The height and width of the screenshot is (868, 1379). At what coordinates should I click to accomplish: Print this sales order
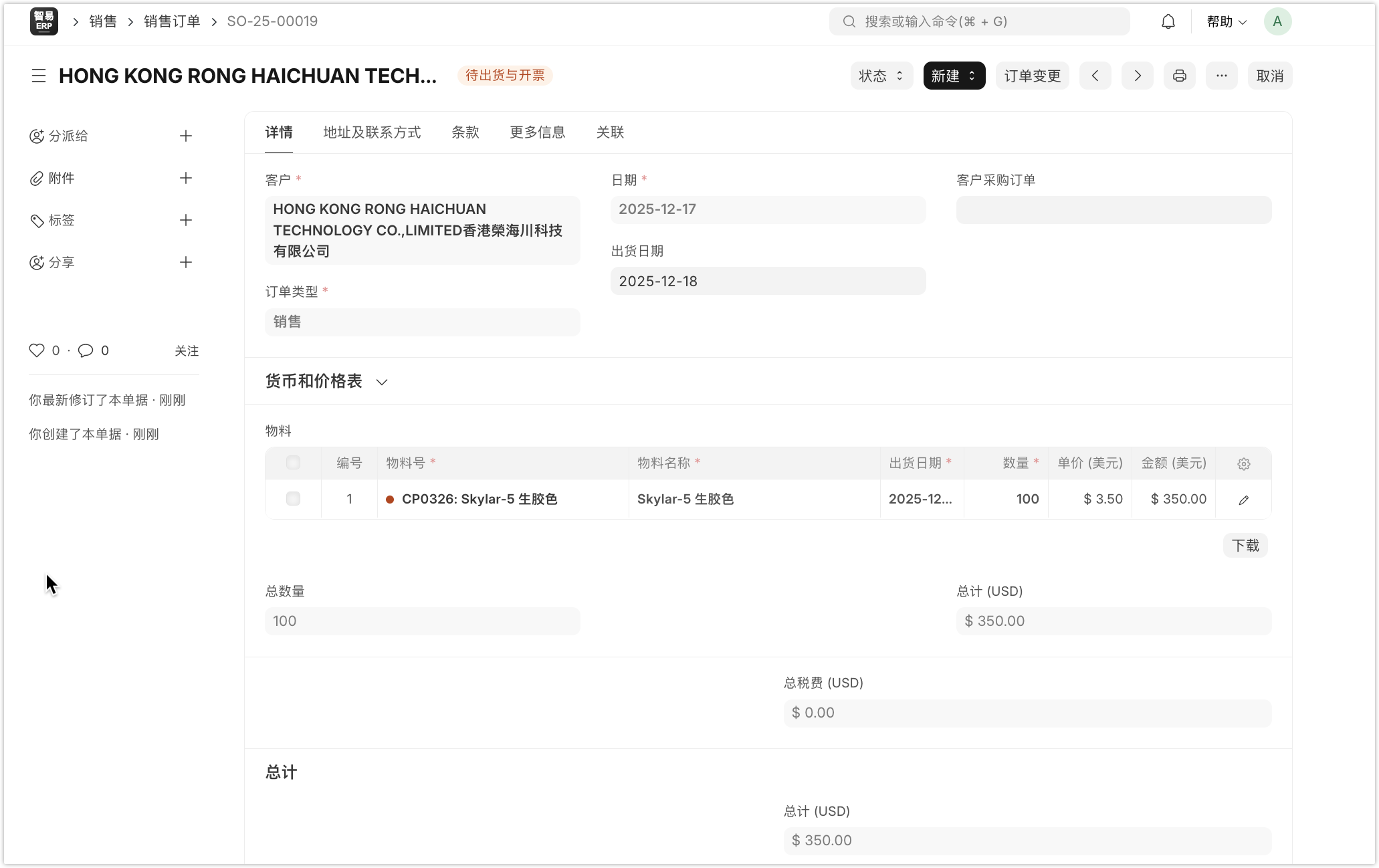1179,76
